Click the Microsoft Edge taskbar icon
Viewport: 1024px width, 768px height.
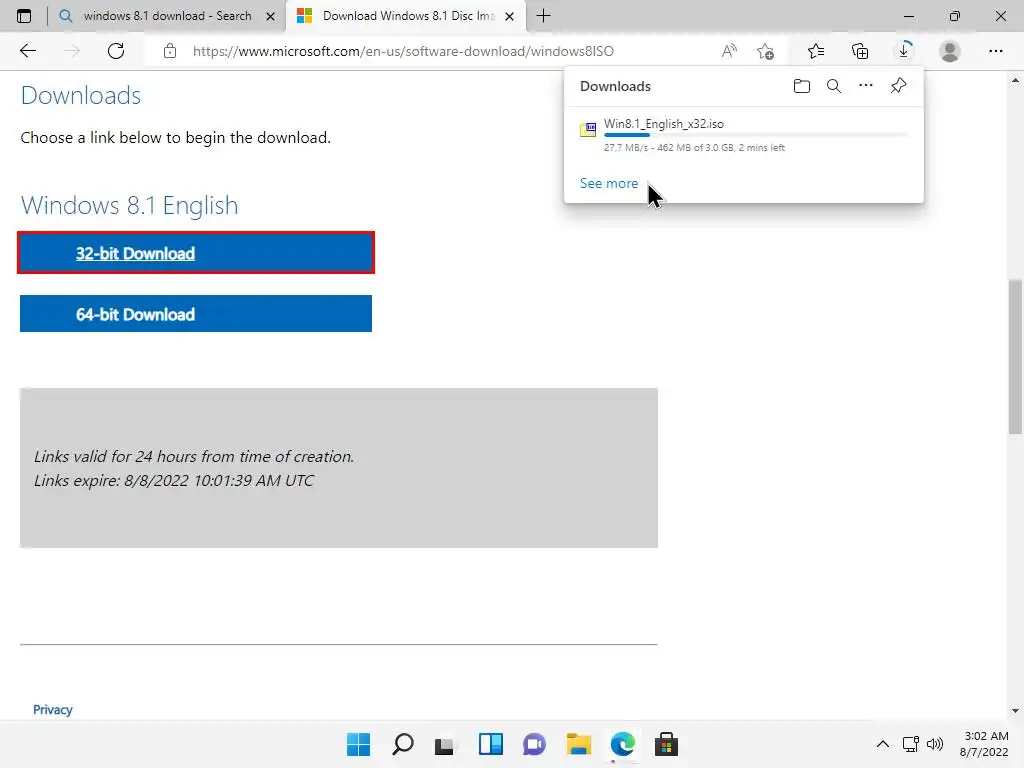click(x=622, y=744)
